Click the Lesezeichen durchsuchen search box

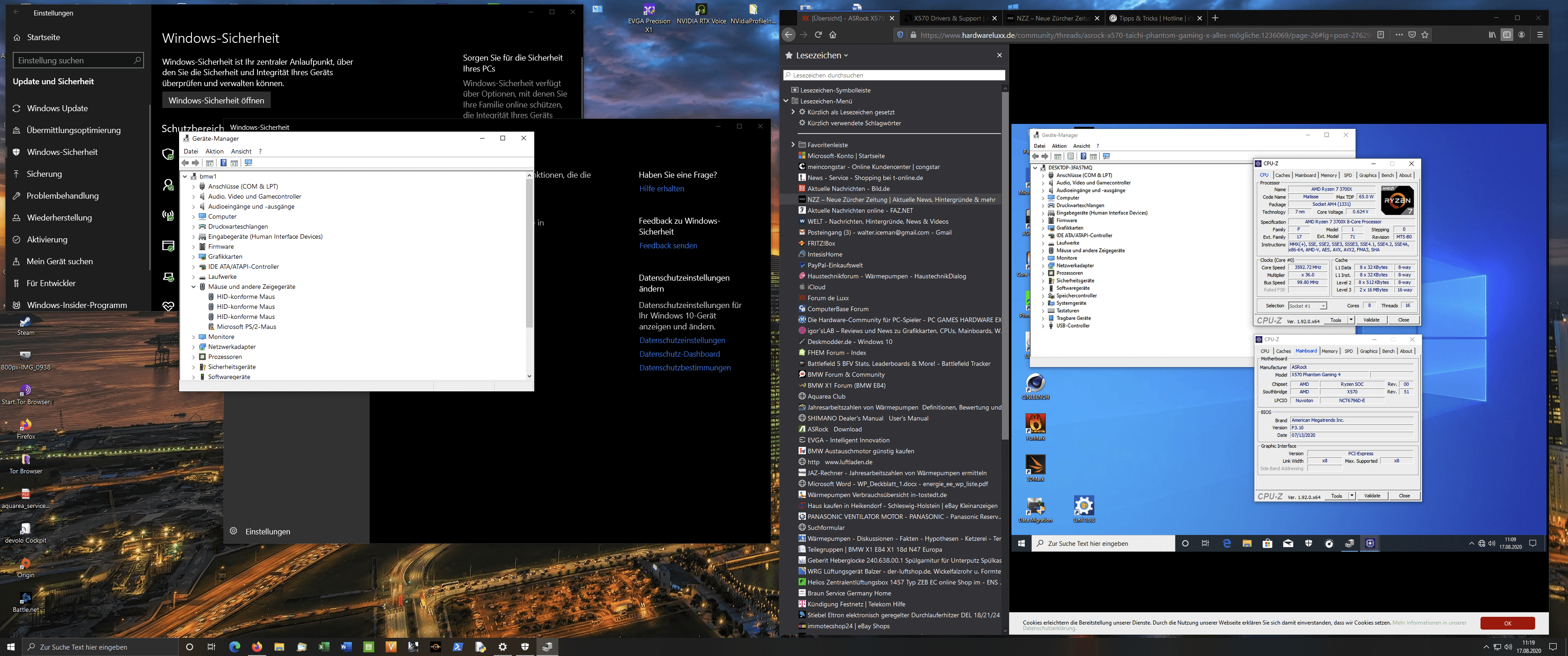point(893,75)
